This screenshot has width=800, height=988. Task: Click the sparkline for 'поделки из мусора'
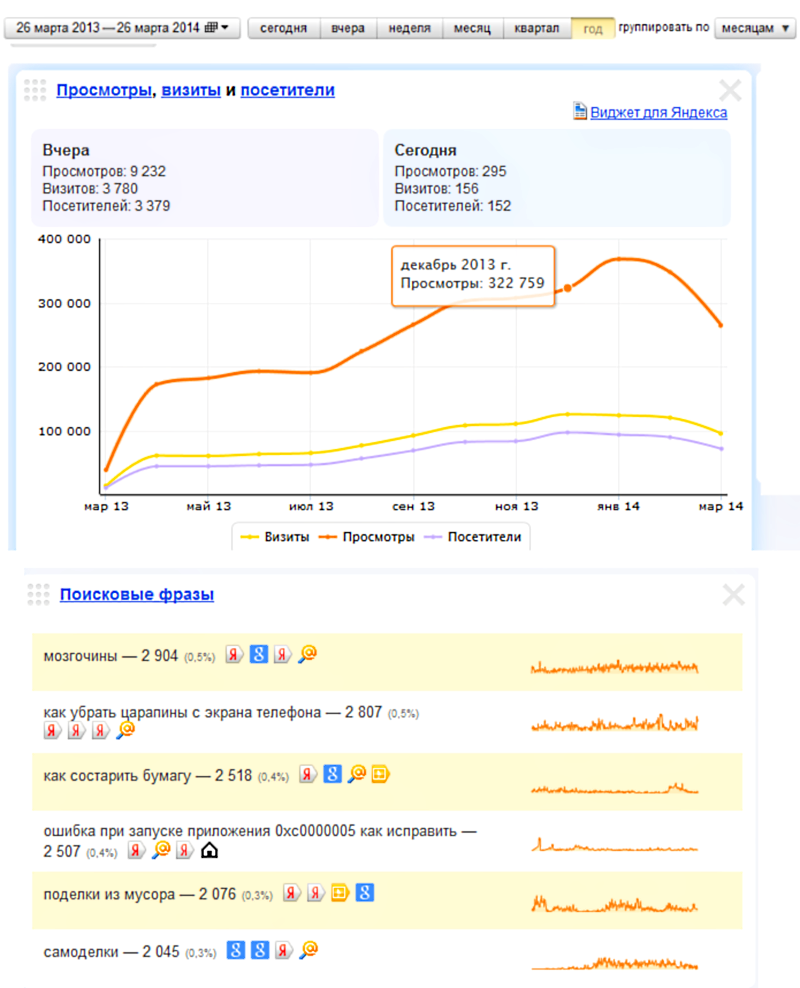615,904
